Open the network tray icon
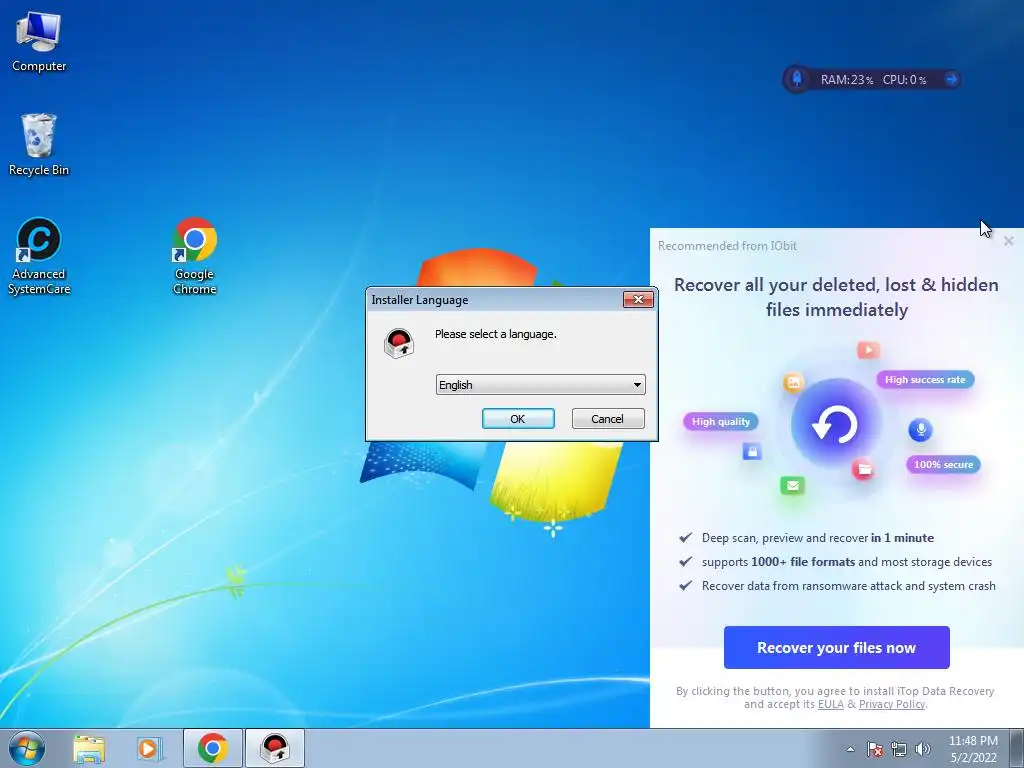Image resolution: width=1024 pixels, height=768 pixels. click(899, 749)
